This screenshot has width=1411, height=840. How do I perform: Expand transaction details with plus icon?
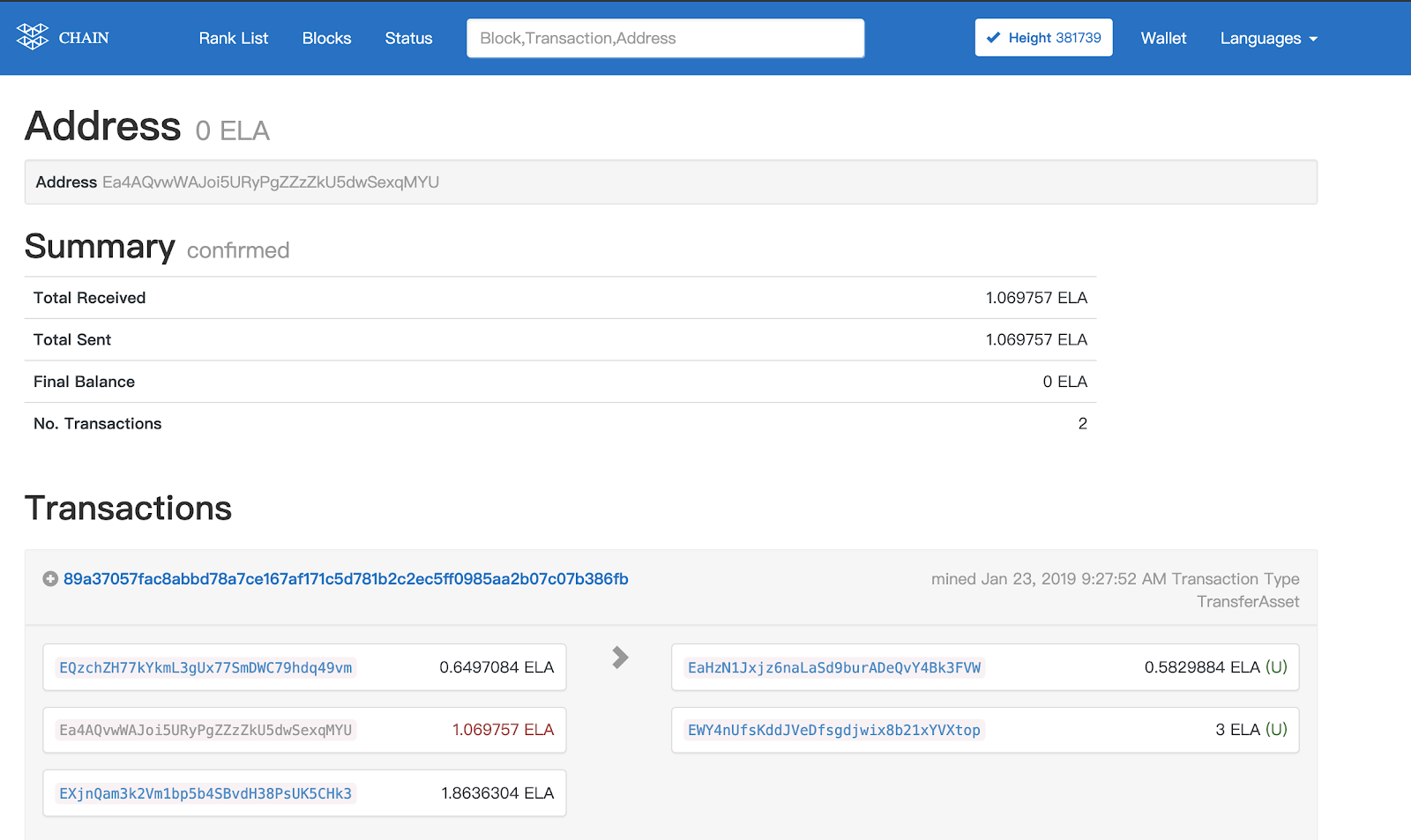(50, 579)
